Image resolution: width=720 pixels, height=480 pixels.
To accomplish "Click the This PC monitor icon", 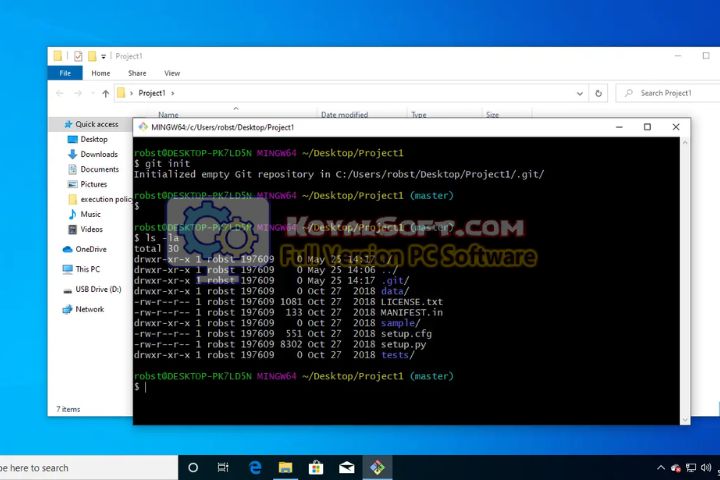I will click(68, 269).
